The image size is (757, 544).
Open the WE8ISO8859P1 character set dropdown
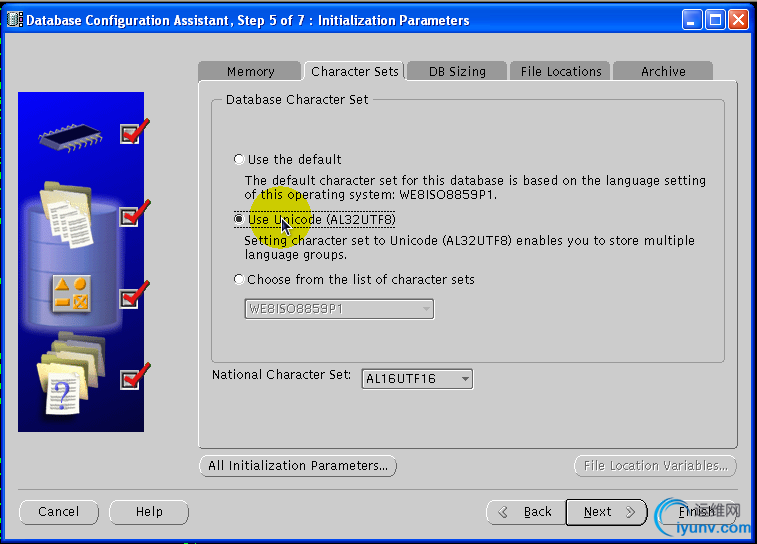tap(339, 309)
